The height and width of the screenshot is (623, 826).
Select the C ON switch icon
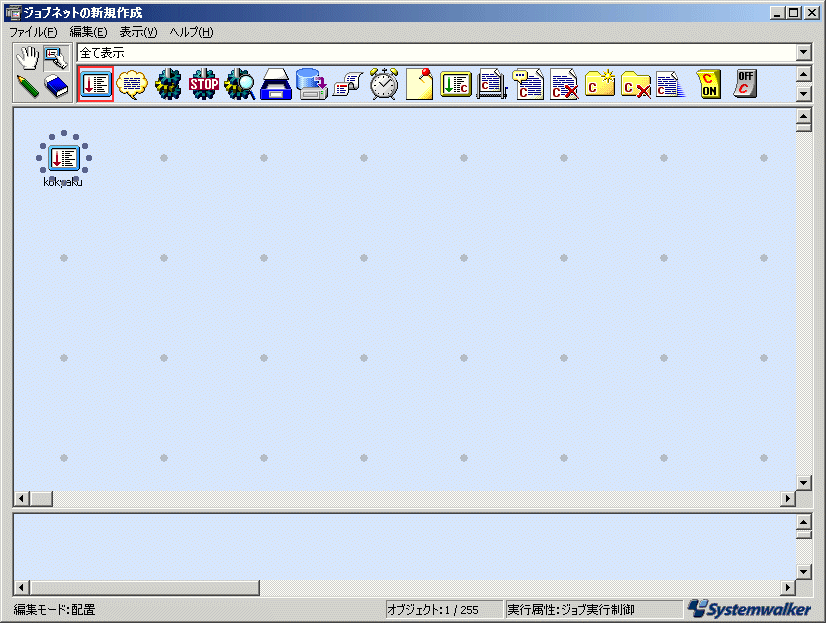708,84
